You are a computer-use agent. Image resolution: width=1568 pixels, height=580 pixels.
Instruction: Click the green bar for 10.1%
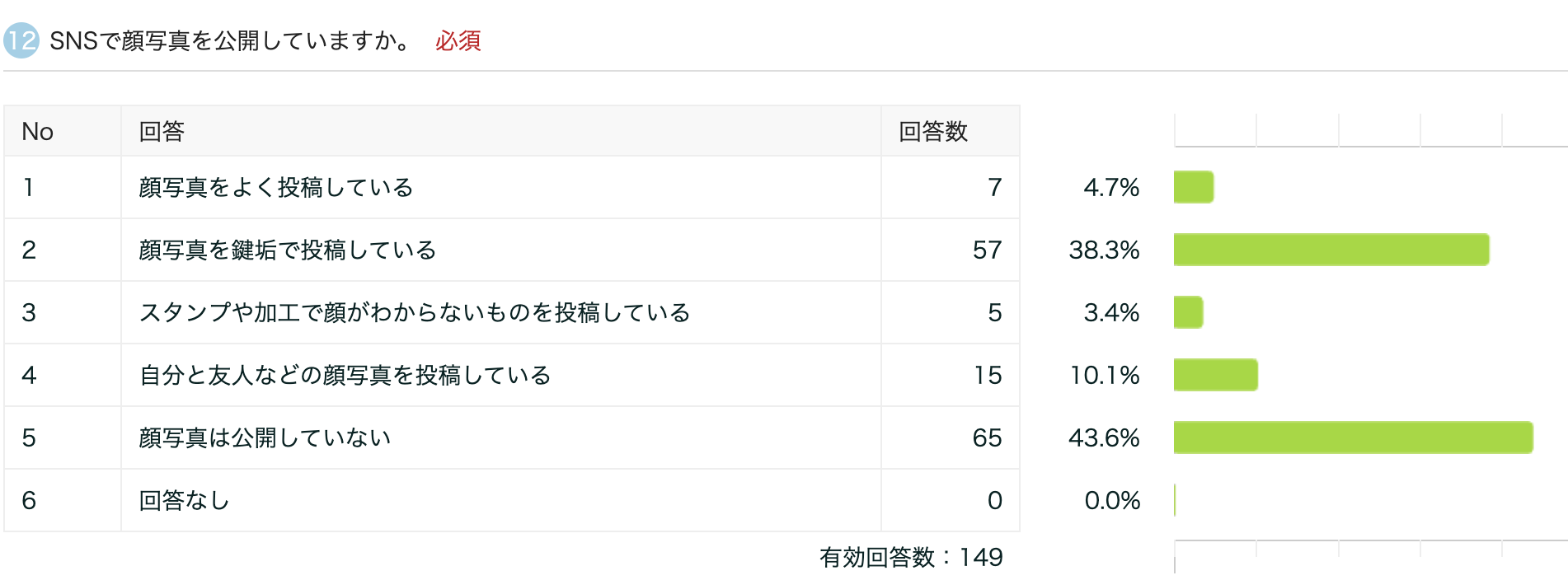click(1215, 375)
